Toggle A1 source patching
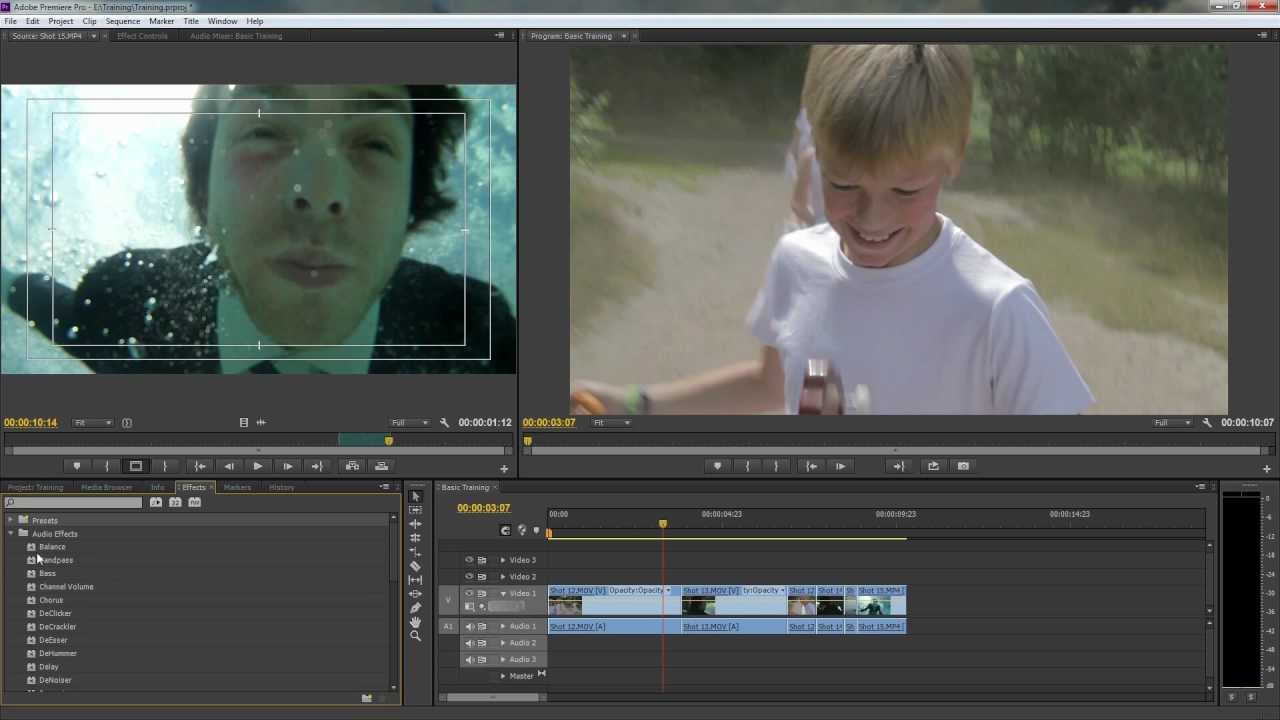Viewport: 1280px width, 720px height. (448, 627)
